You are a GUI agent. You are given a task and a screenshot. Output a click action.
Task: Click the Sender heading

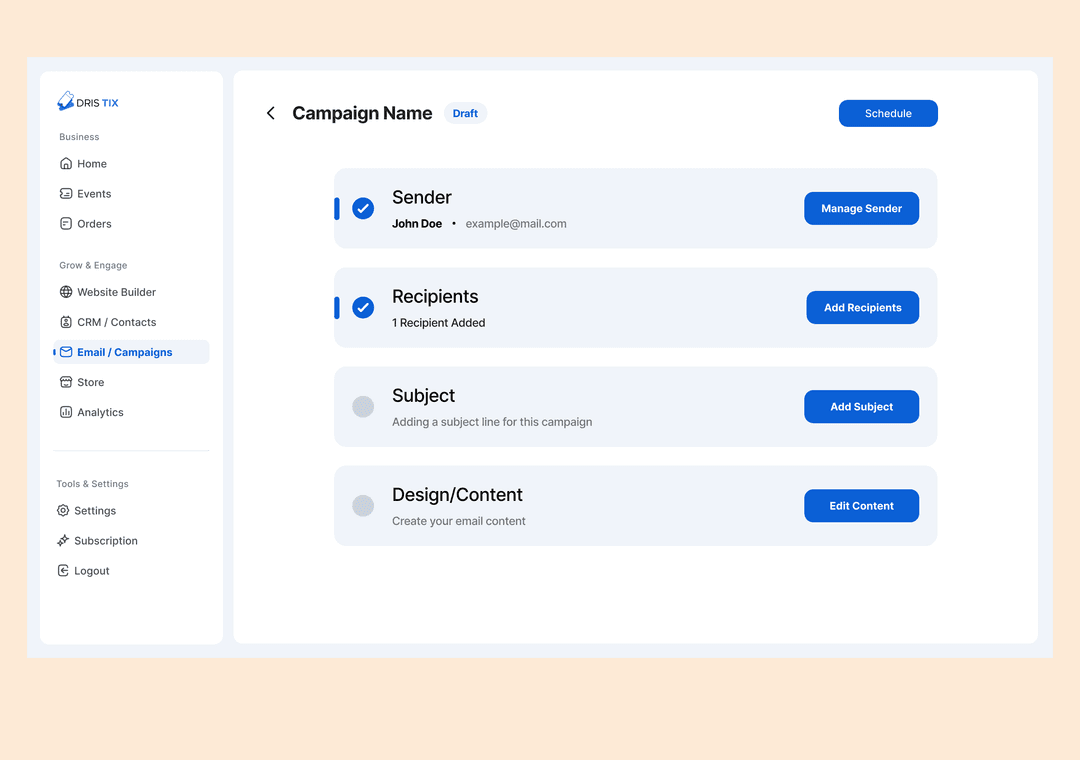422,197
